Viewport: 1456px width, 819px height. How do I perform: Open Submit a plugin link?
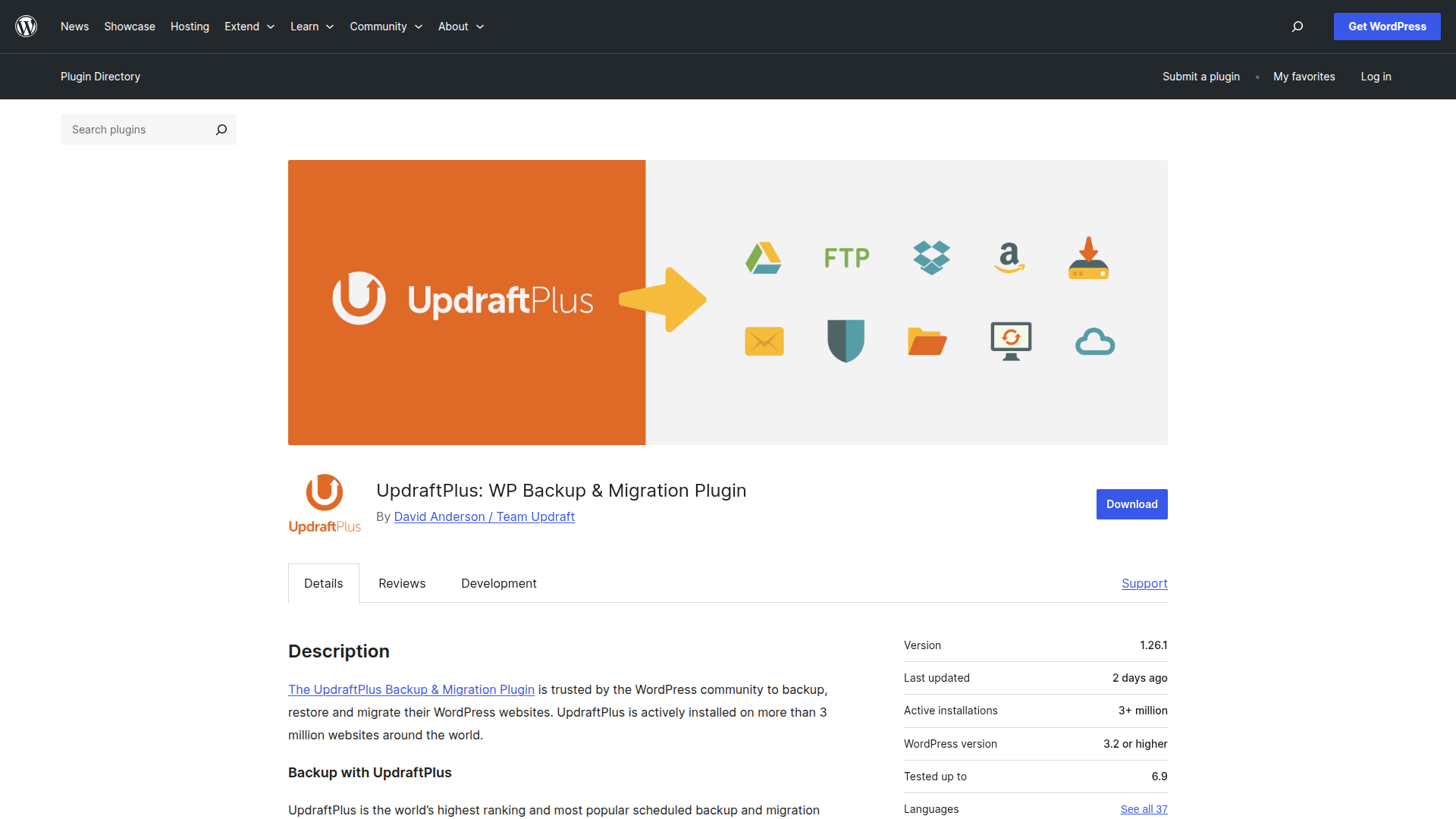click(1201, 77)
